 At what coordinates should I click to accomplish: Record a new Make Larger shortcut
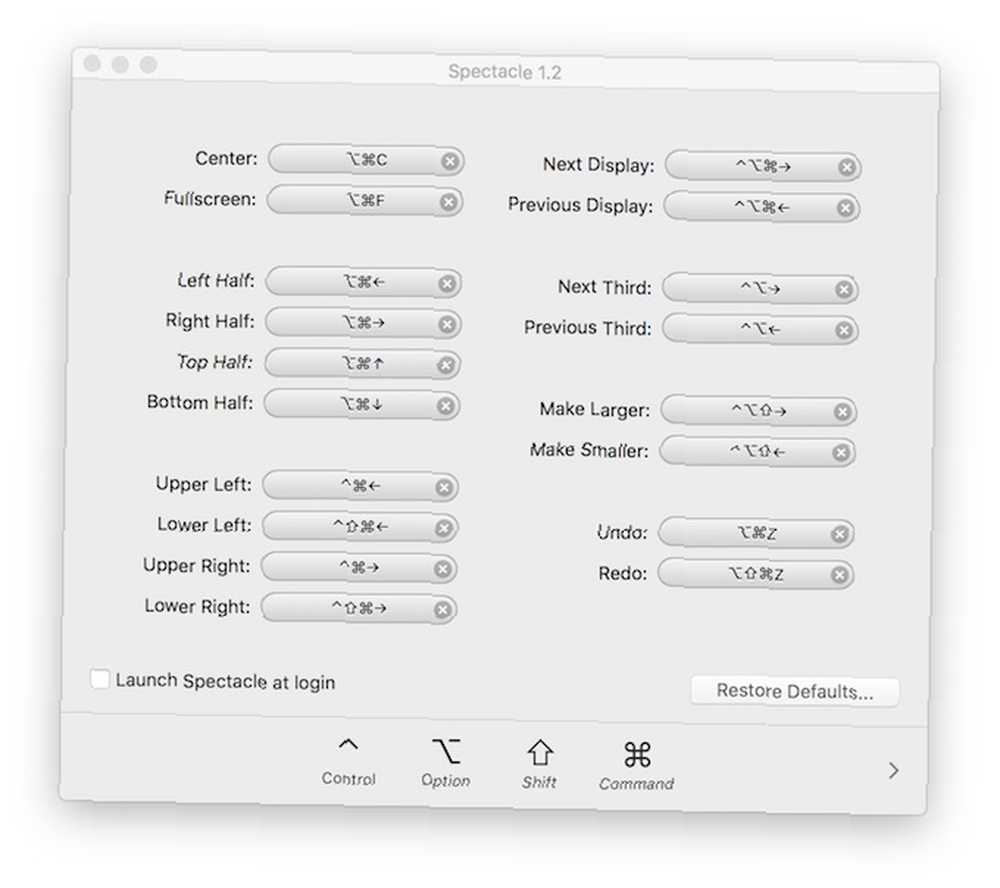pyautogui.click(x=758, y=410)
